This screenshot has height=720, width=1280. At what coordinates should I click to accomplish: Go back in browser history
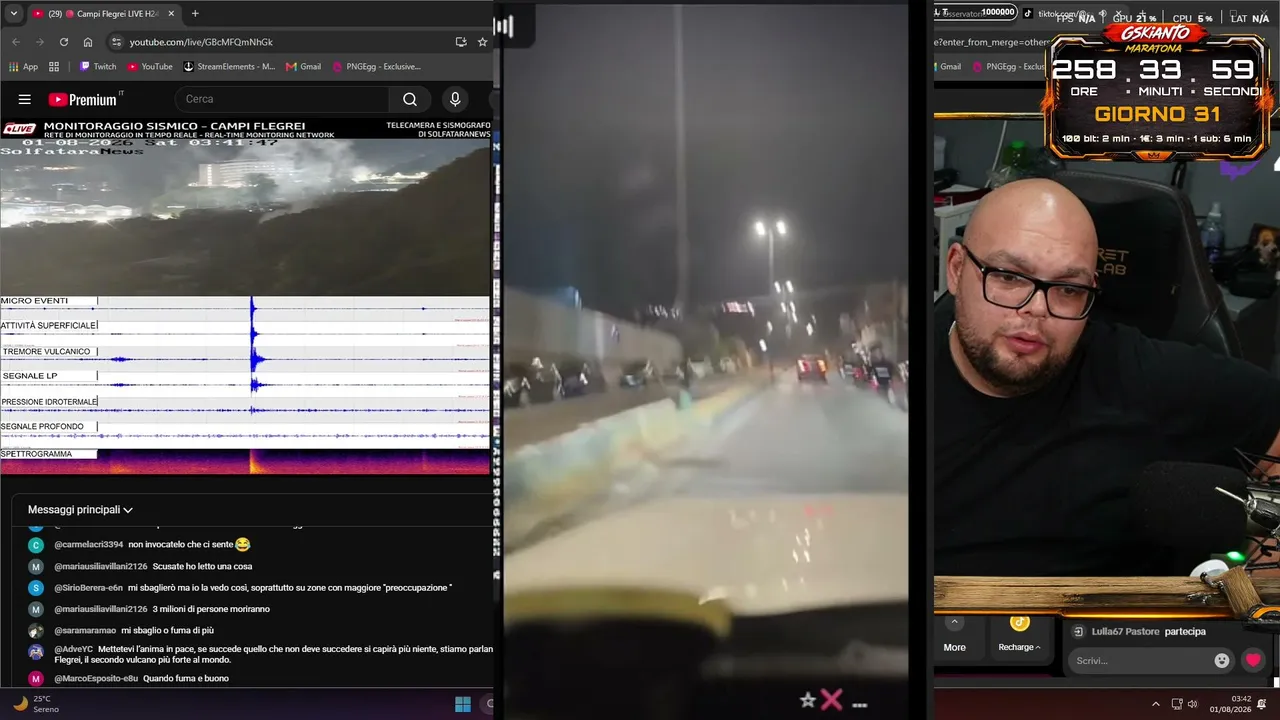coord(15,42)
